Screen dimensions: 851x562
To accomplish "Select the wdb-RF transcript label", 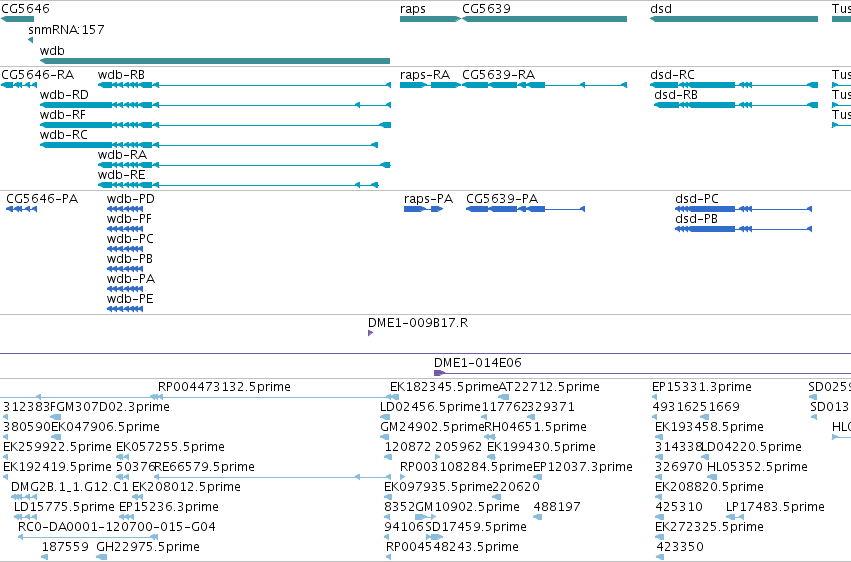I will 63,115.
